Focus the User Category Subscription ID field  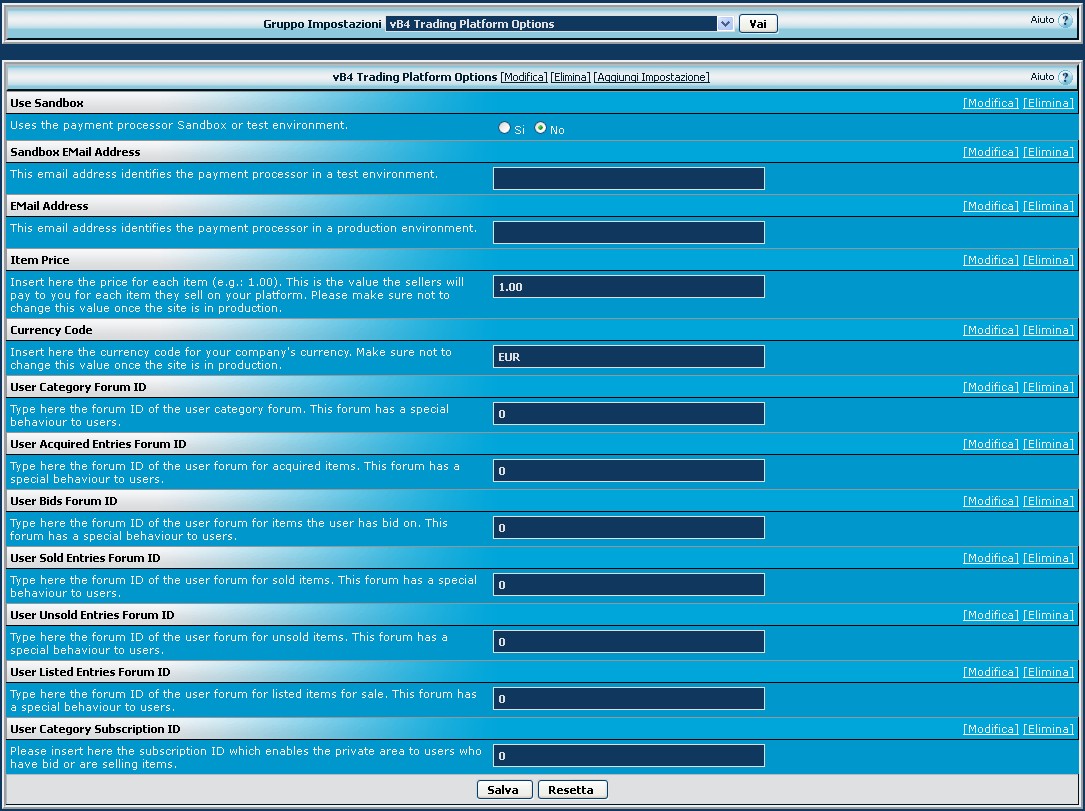[628, 756]
